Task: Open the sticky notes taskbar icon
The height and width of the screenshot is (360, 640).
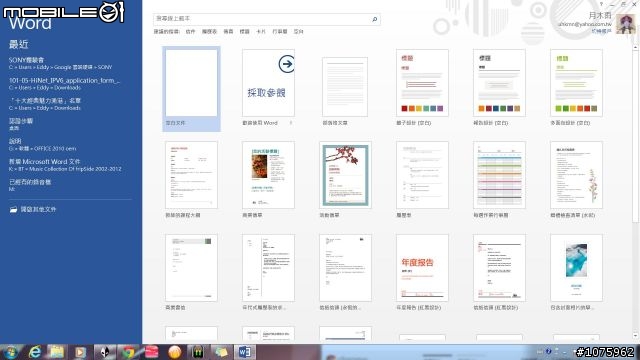Action: tap(221, 352)
